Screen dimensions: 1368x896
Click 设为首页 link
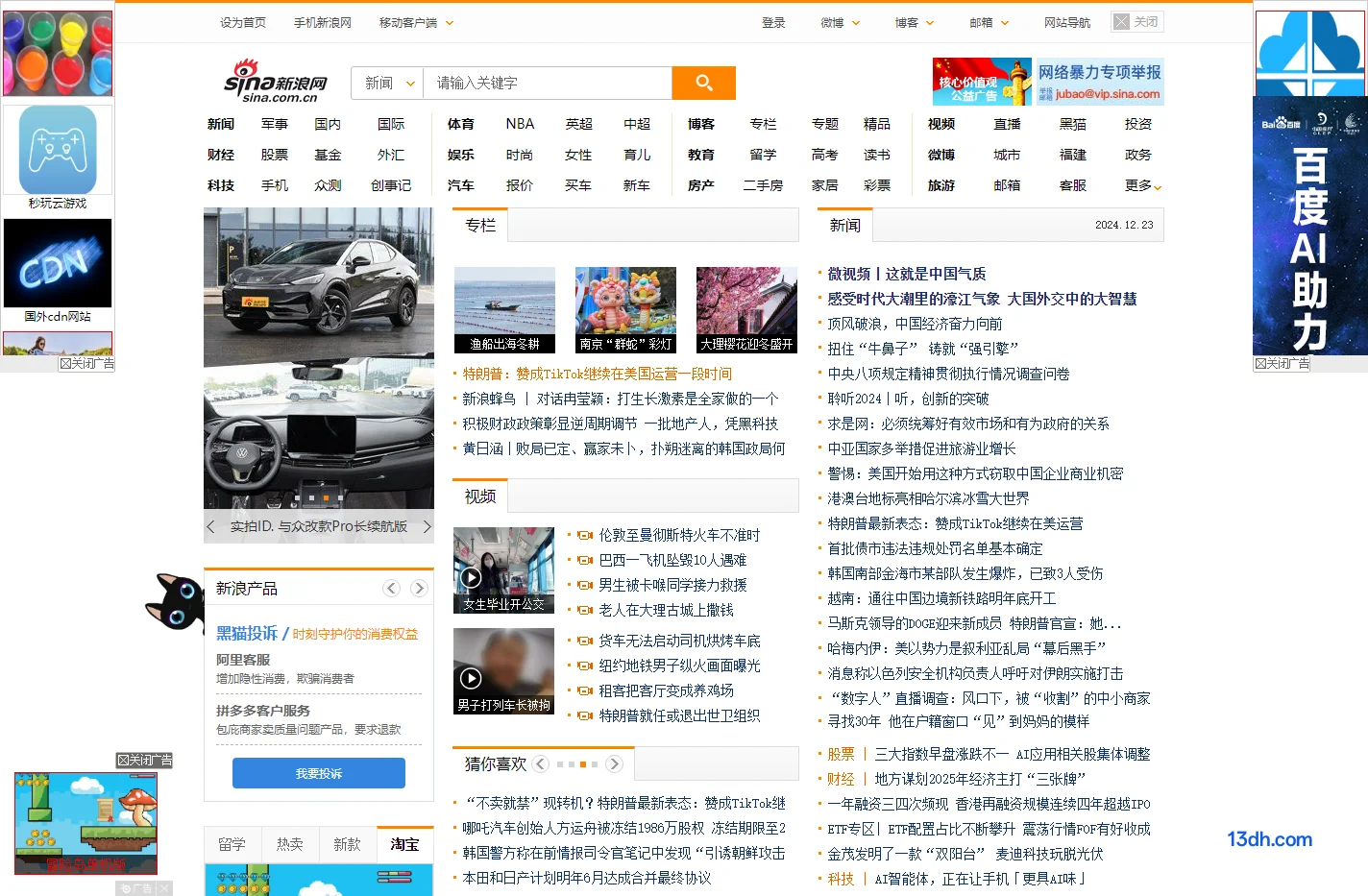click(243, 22)
